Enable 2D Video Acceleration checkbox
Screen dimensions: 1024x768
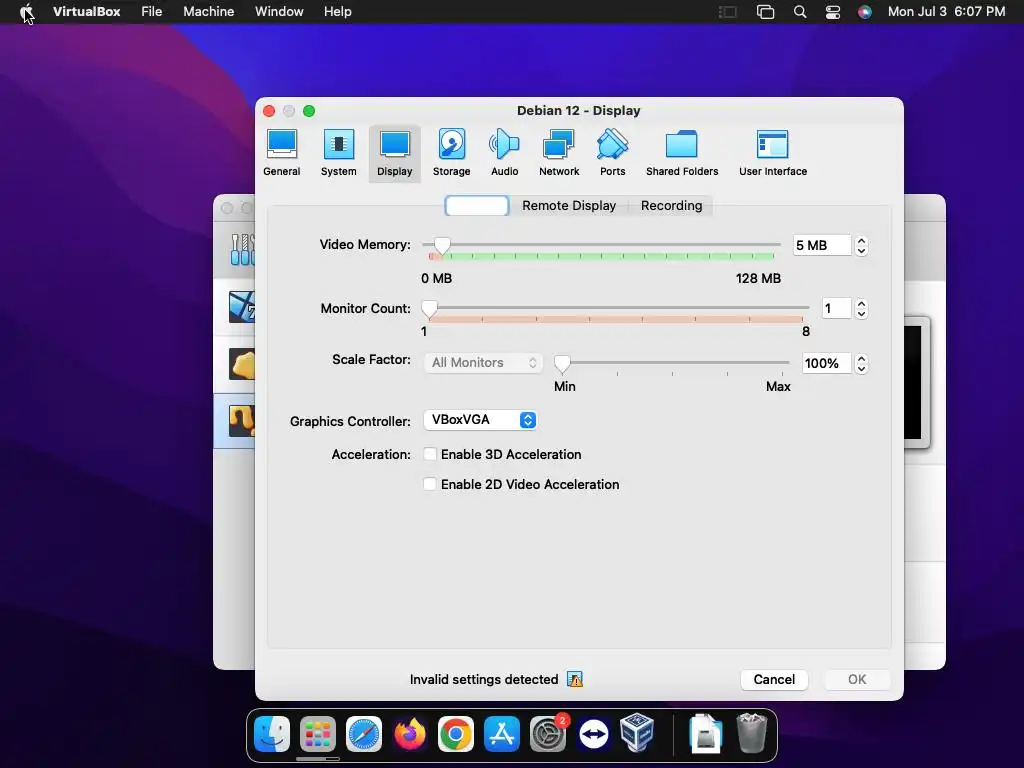430,484
